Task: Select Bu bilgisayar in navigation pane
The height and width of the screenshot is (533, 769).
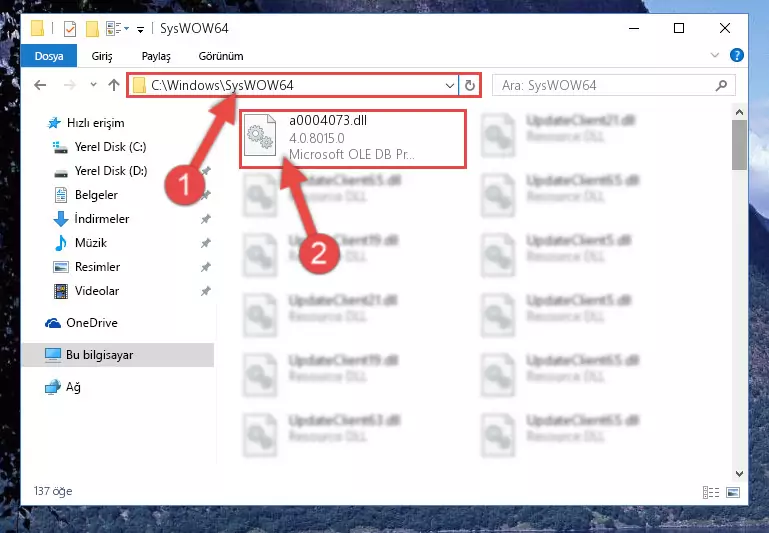Action: tap(118, 355)
